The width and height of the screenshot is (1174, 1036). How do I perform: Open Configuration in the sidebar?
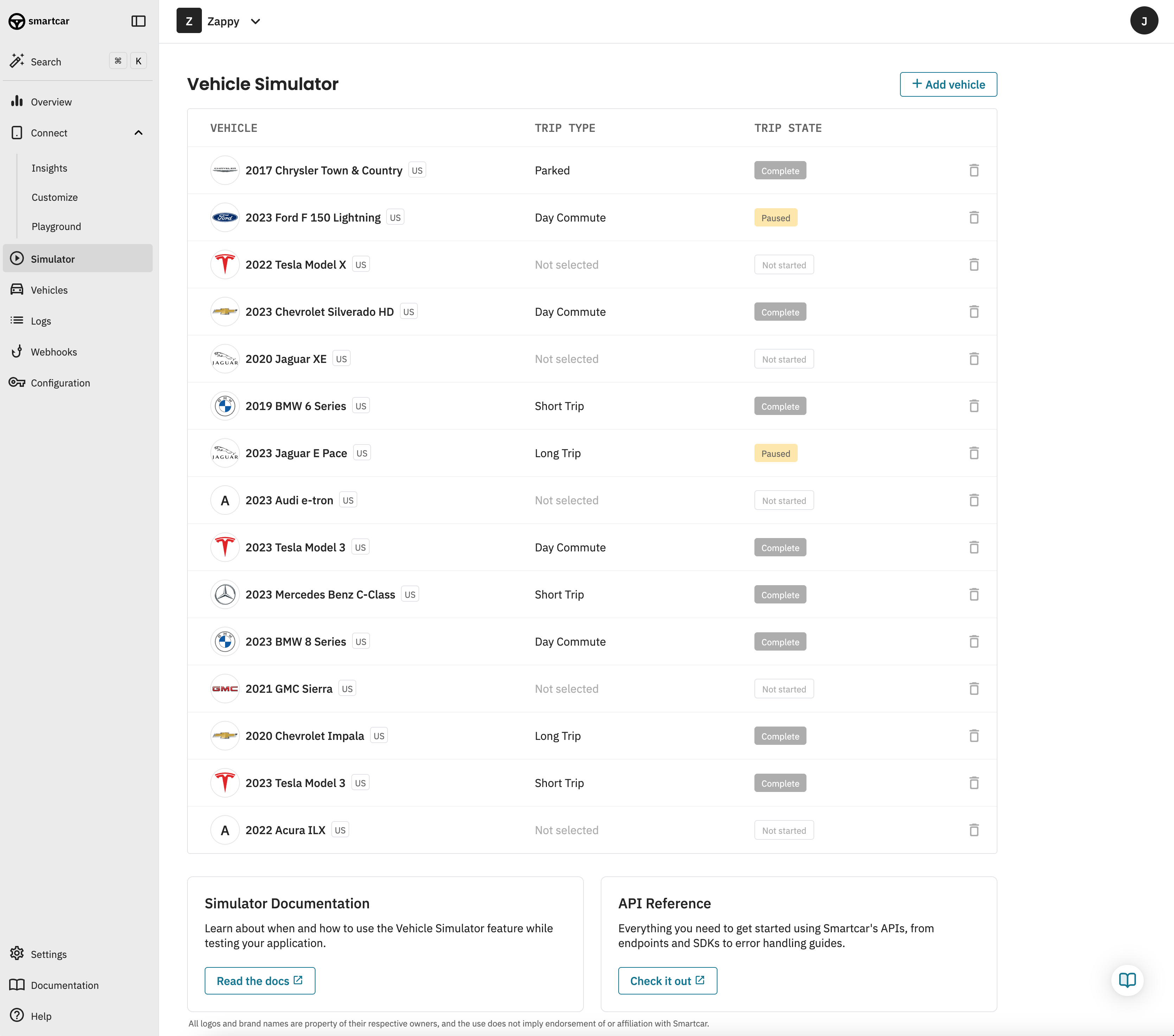point(77,383)
